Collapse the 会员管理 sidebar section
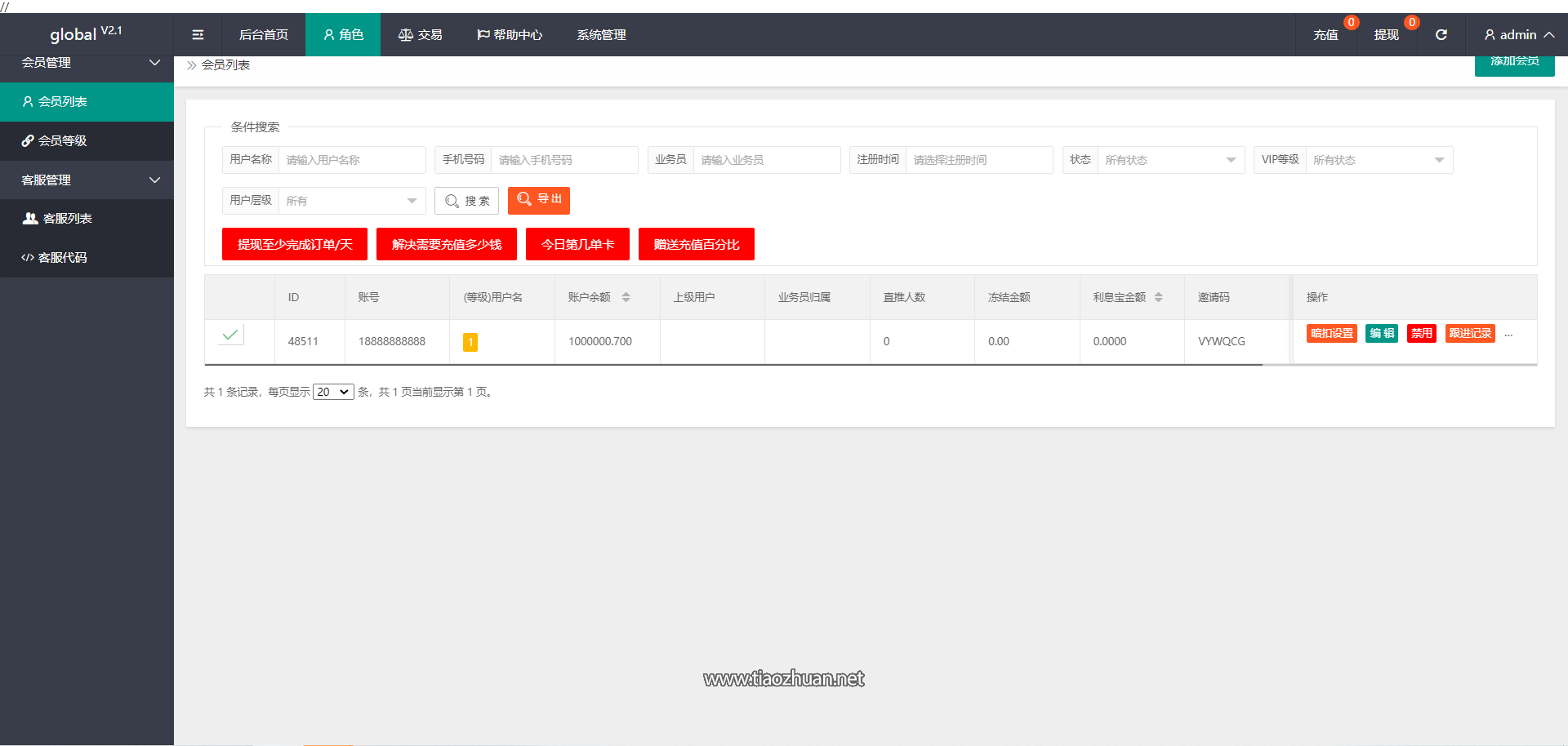The image size is (1568, 746). (155, 63)
